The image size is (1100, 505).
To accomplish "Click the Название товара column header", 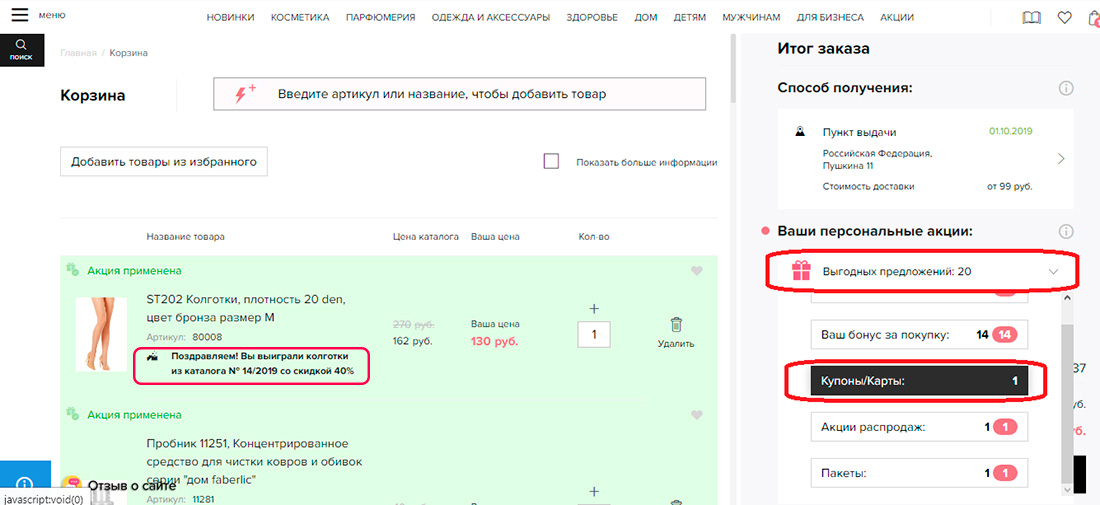I will coord(186,237).
